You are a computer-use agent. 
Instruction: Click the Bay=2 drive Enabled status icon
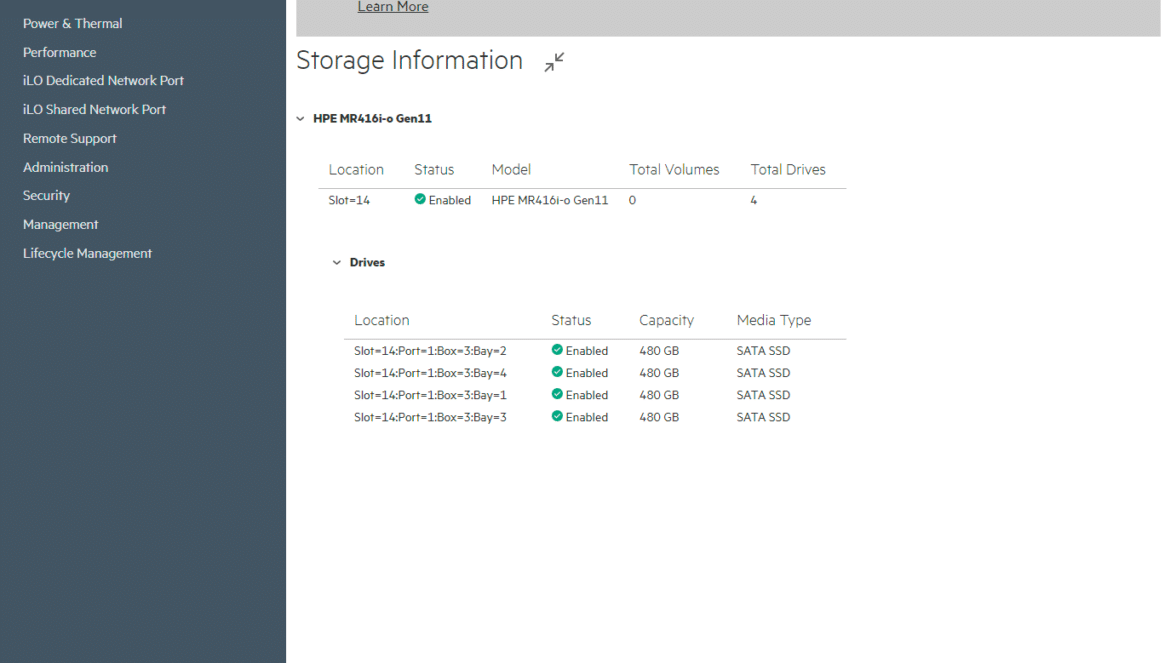[557, 350]
